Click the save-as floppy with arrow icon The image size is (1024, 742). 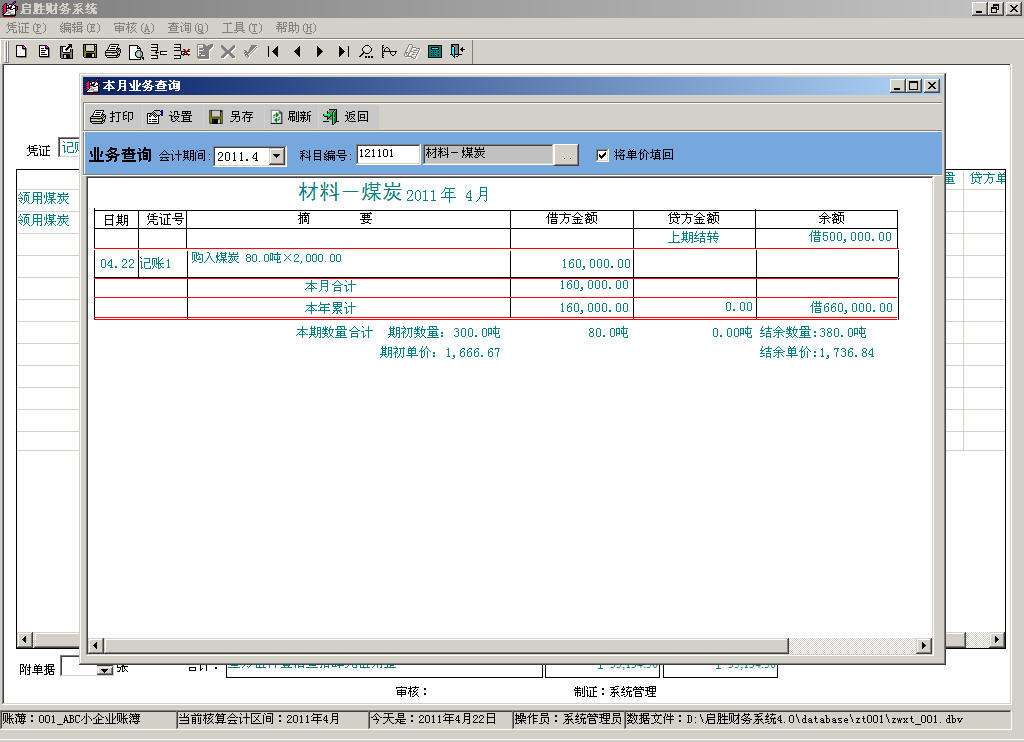(x=67, y=52)
